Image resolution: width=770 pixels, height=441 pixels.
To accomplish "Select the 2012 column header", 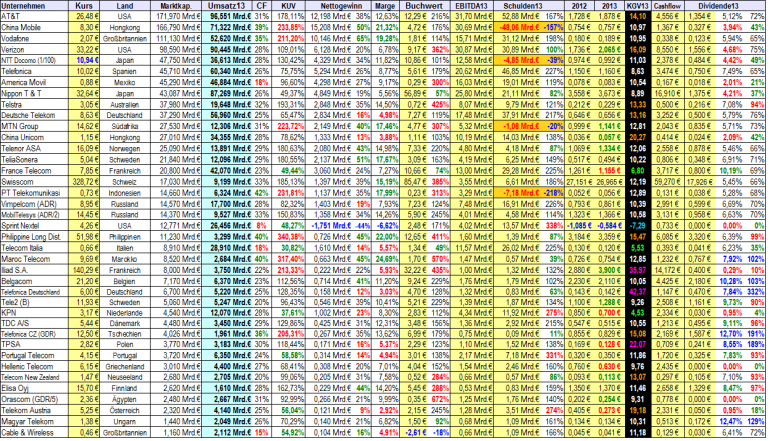I will [579, 6].
